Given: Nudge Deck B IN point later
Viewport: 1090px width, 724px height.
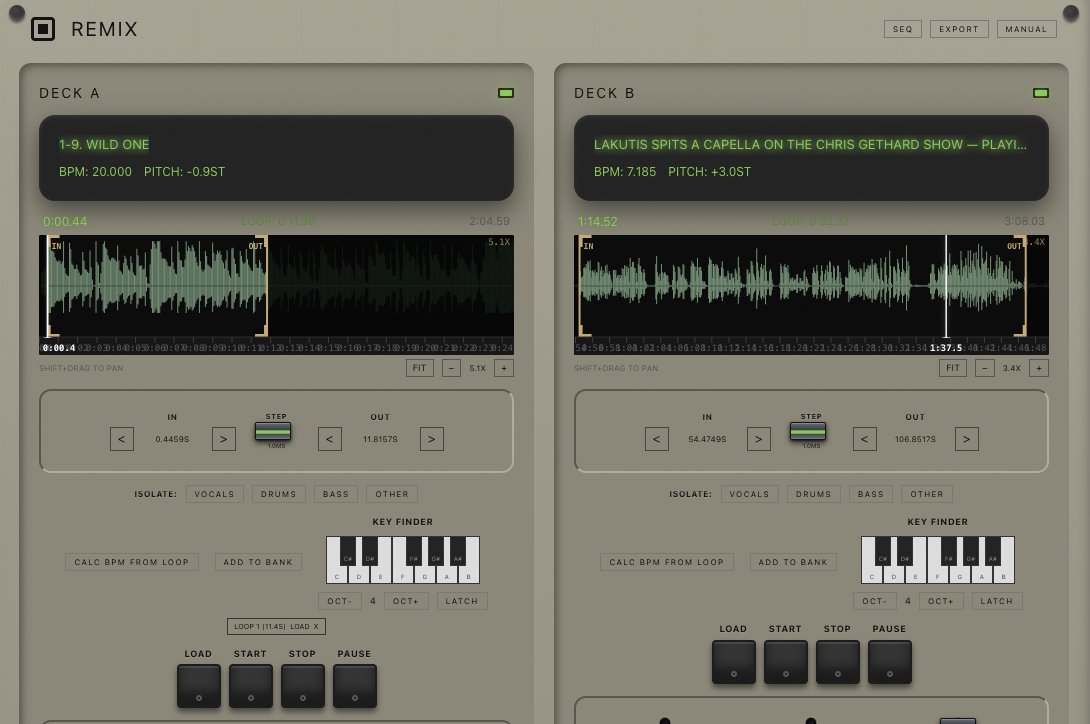Looking at the screenshot, I should tap(758, 439).
